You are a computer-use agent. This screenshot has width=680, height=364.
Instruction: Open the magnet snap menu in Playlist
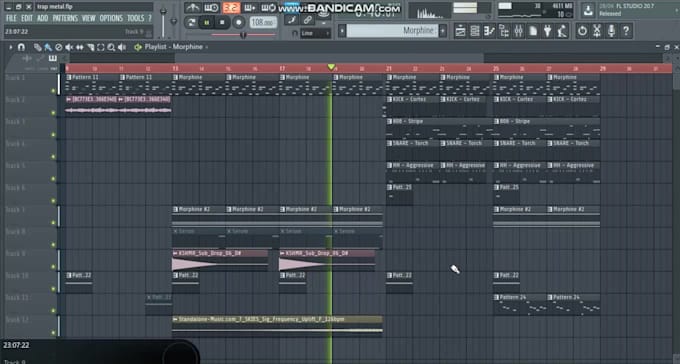[21, 47]
